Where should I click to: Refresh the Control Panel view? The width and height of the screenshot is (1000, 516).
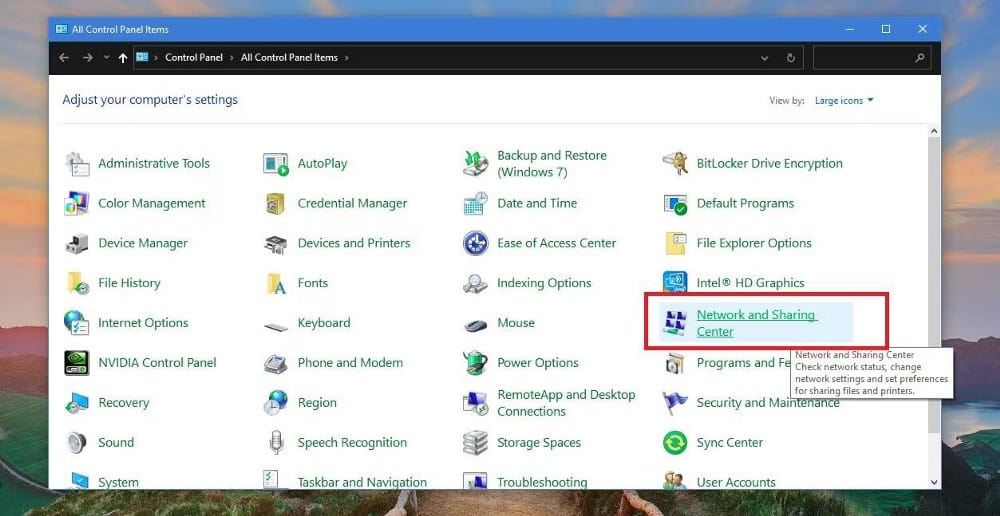click(791, 58)
